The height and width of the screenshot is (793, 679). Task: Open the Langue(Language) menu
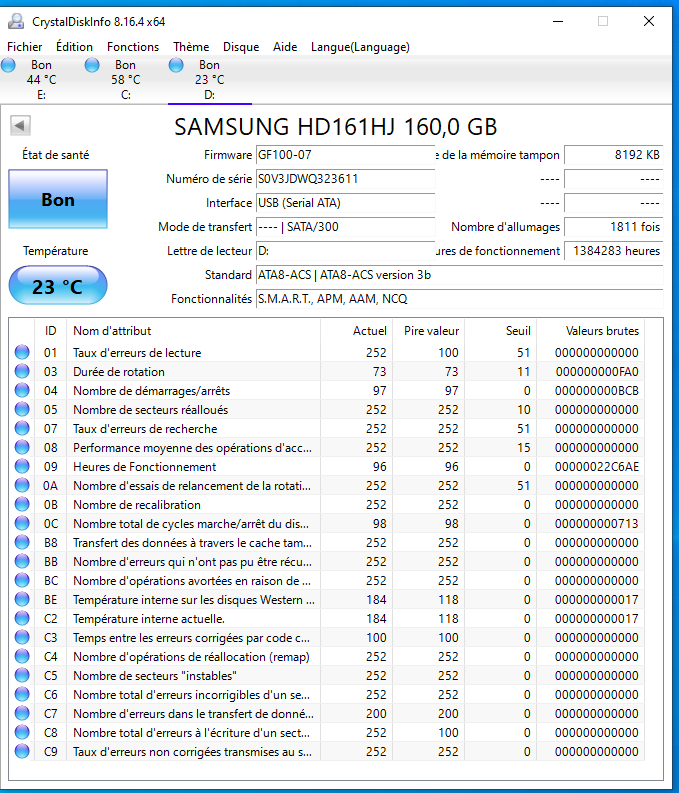[360, 47]
